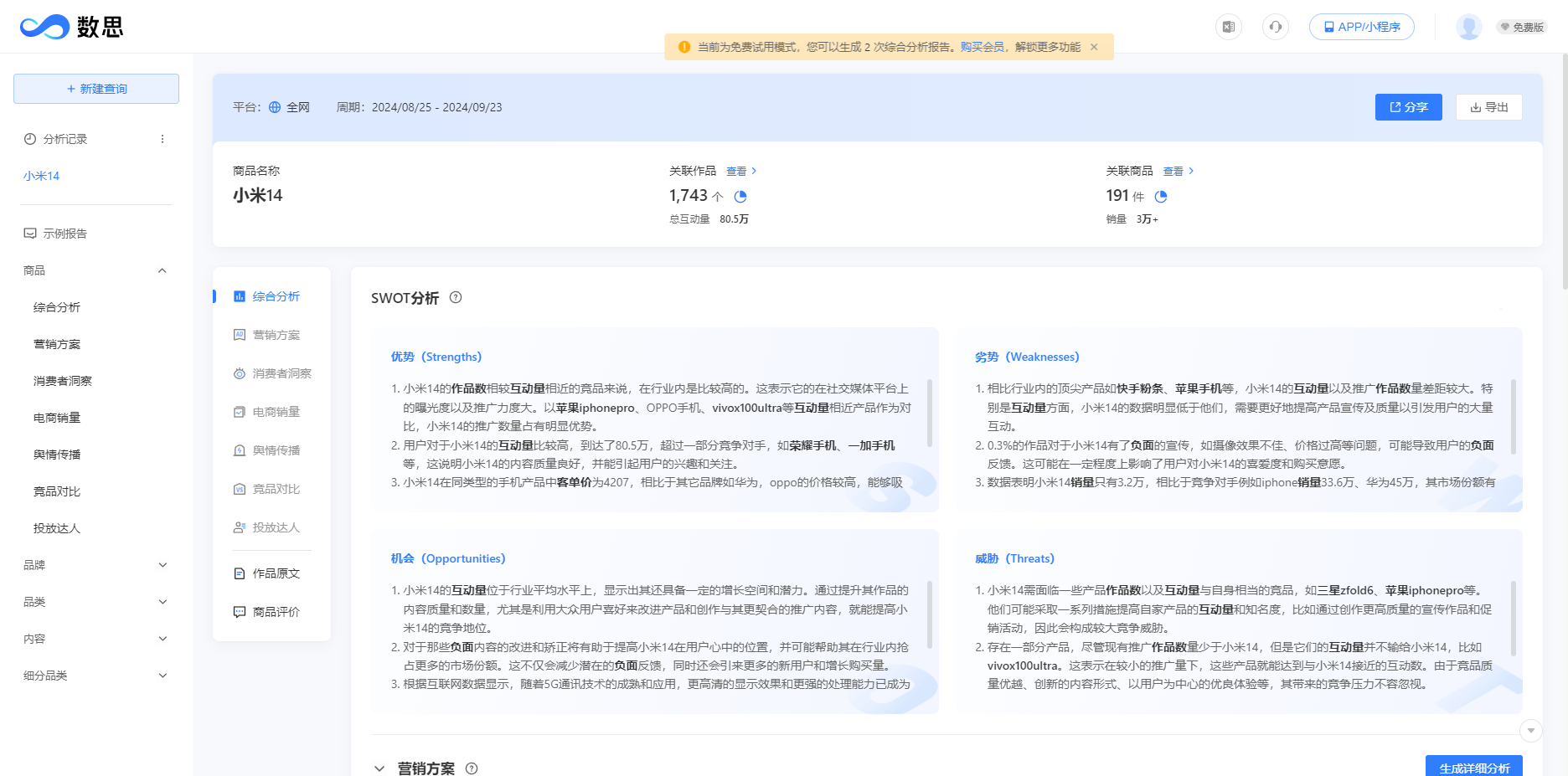Click the 导出 button

coord(1489,107)
